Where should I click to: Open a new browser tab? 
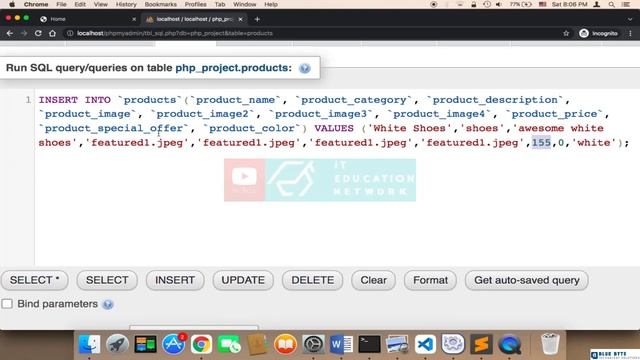[257, 19]
